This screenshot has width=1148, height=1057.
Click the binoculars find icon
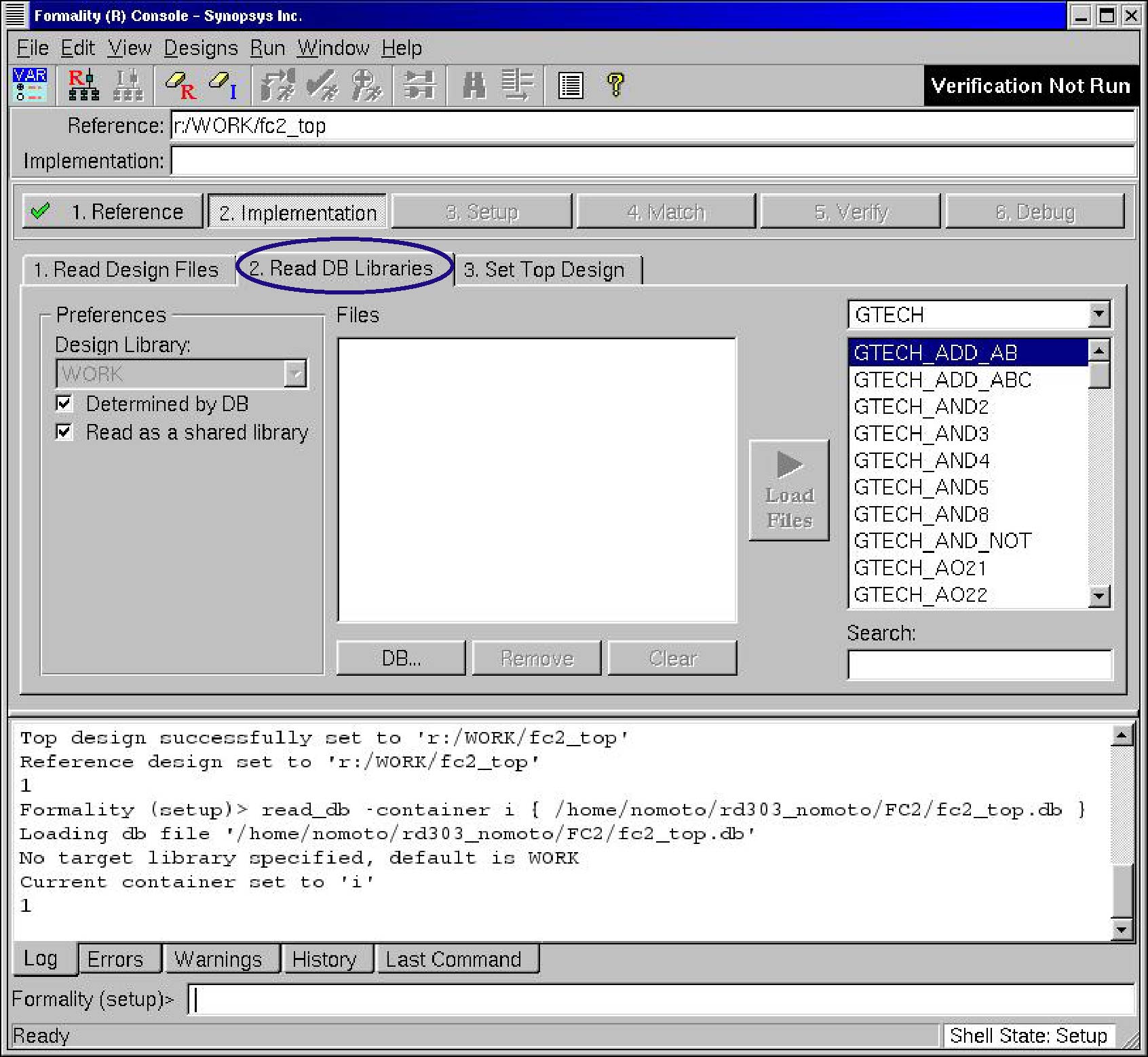[x=474, y=85]
